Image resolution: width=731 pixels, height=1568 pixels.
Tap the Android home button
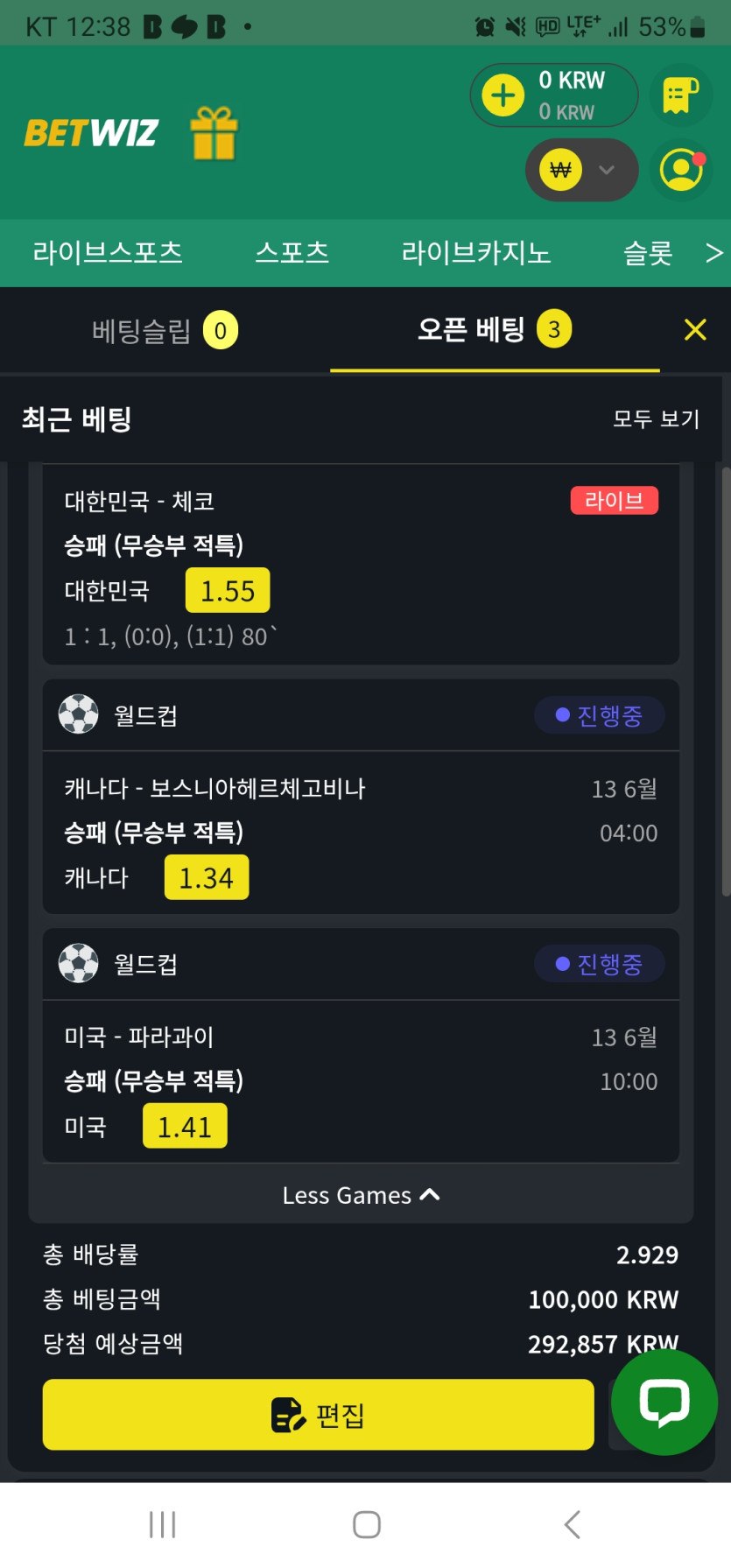366,1524
